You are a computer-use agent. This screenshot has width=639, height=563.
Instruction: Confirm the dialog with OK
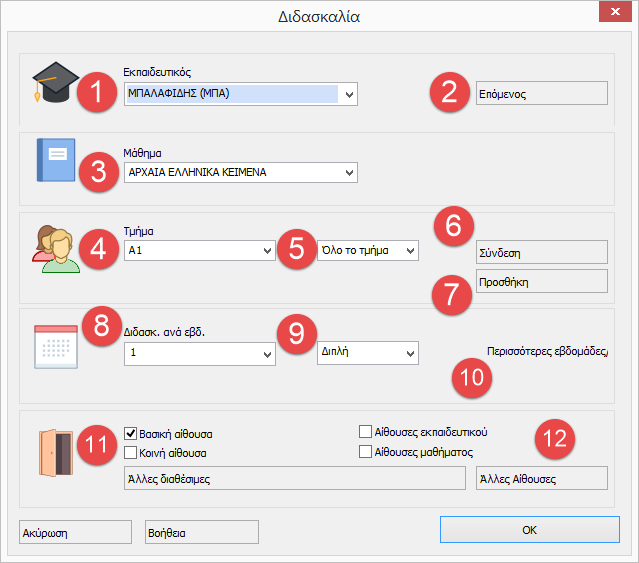click(530, 530)
